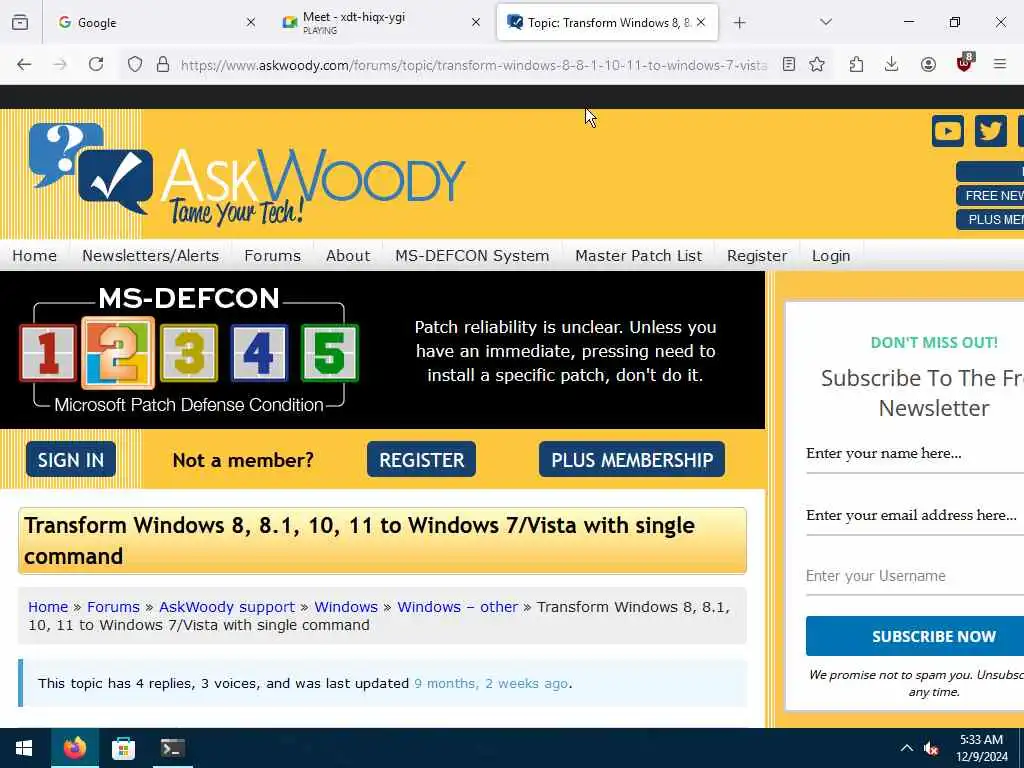
Task: Click the topic title heading text
Action: [359, 541]
